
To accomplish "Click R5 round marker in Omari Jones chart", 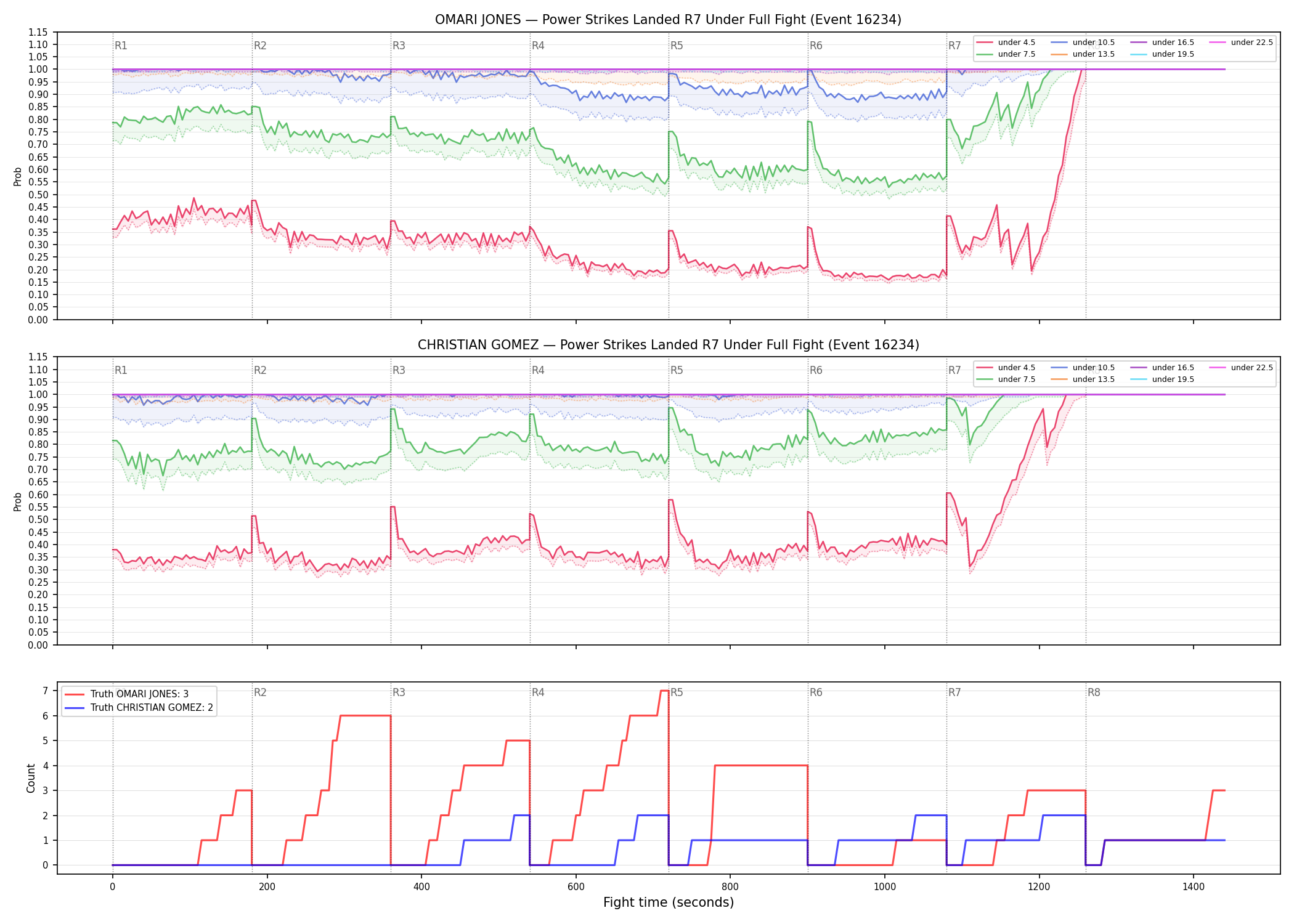I will [677, 46].
